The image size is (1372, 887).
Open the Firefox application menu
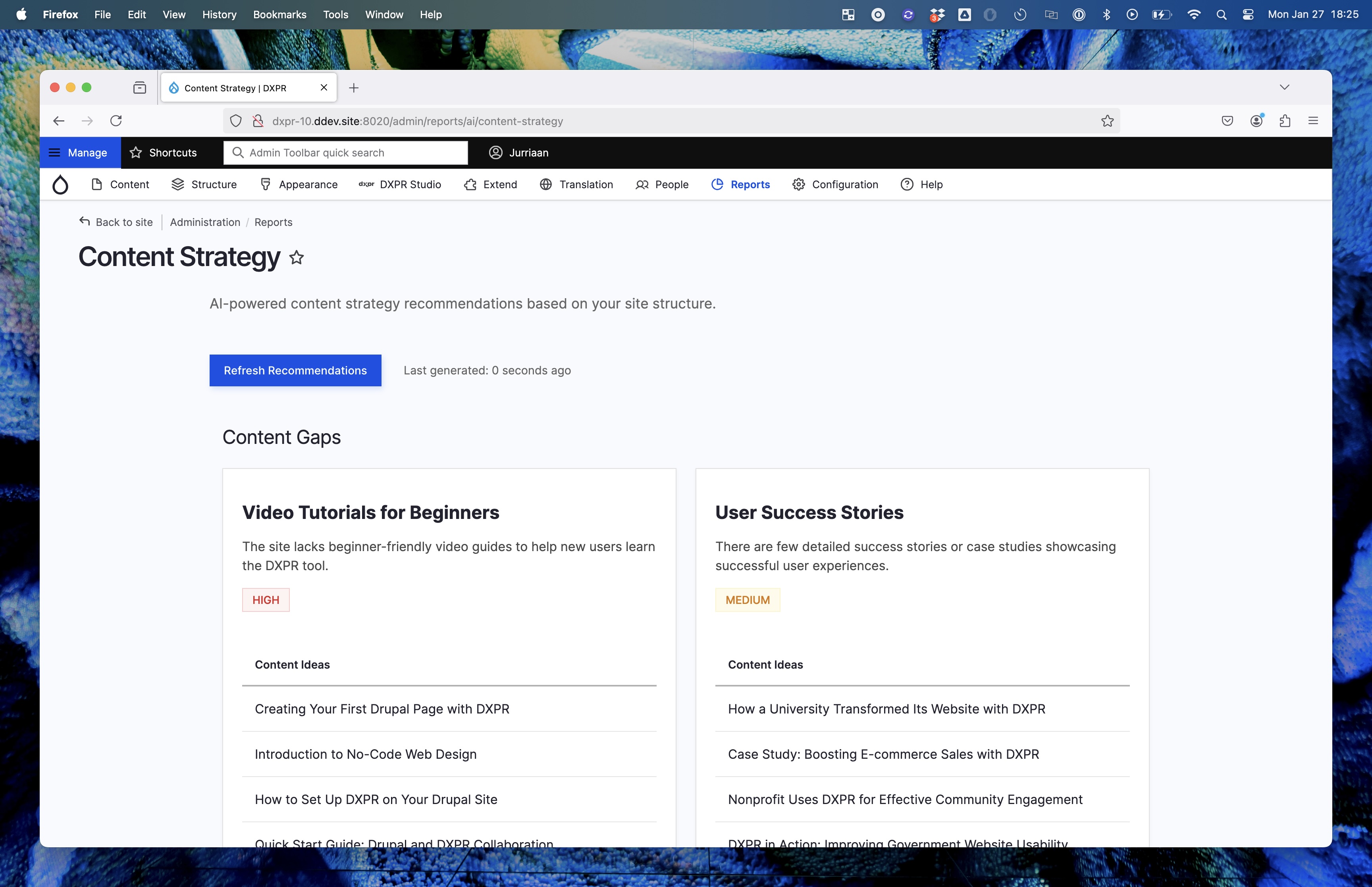tap(1313, 121)
